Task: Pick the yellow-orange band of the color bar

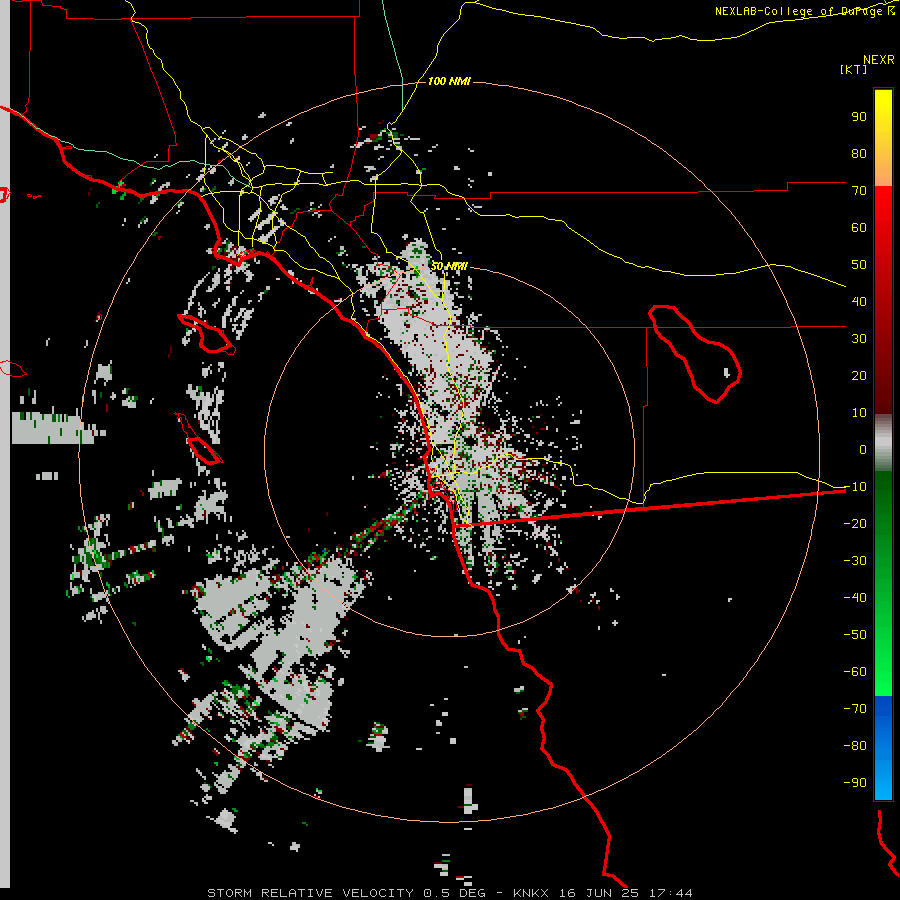Action: point(883,138)
